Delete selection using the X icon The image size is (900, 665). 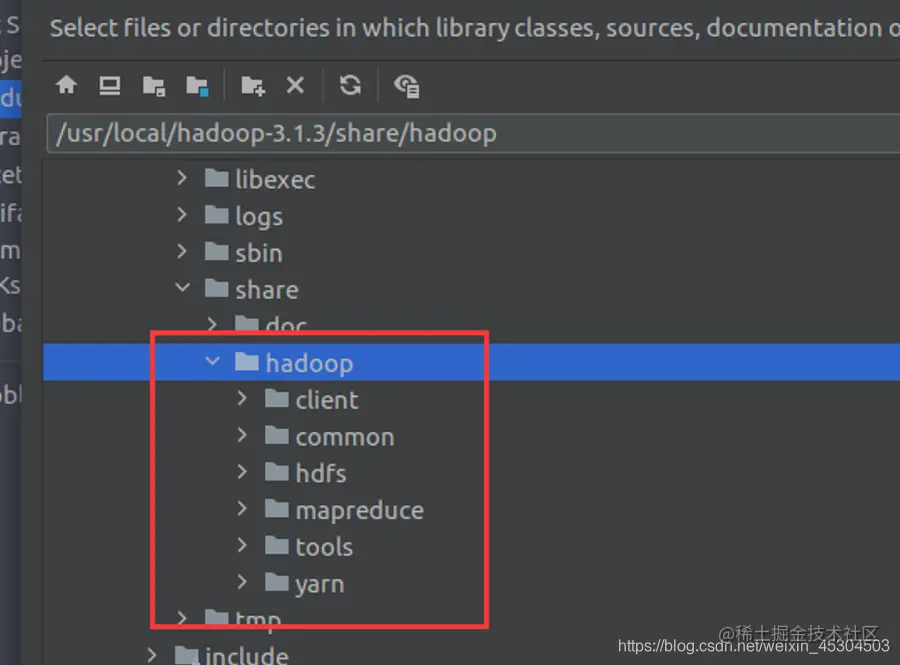click(x=295, y=85)
